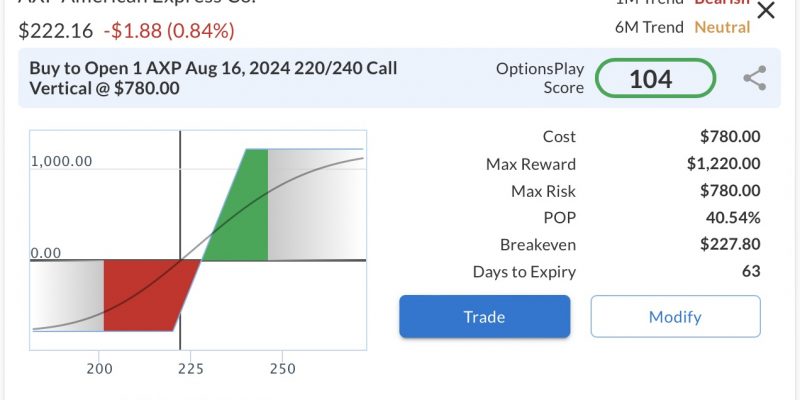Click the Breakeven value $227.80
Screen dimensions: 800x400
click(730, 244)
